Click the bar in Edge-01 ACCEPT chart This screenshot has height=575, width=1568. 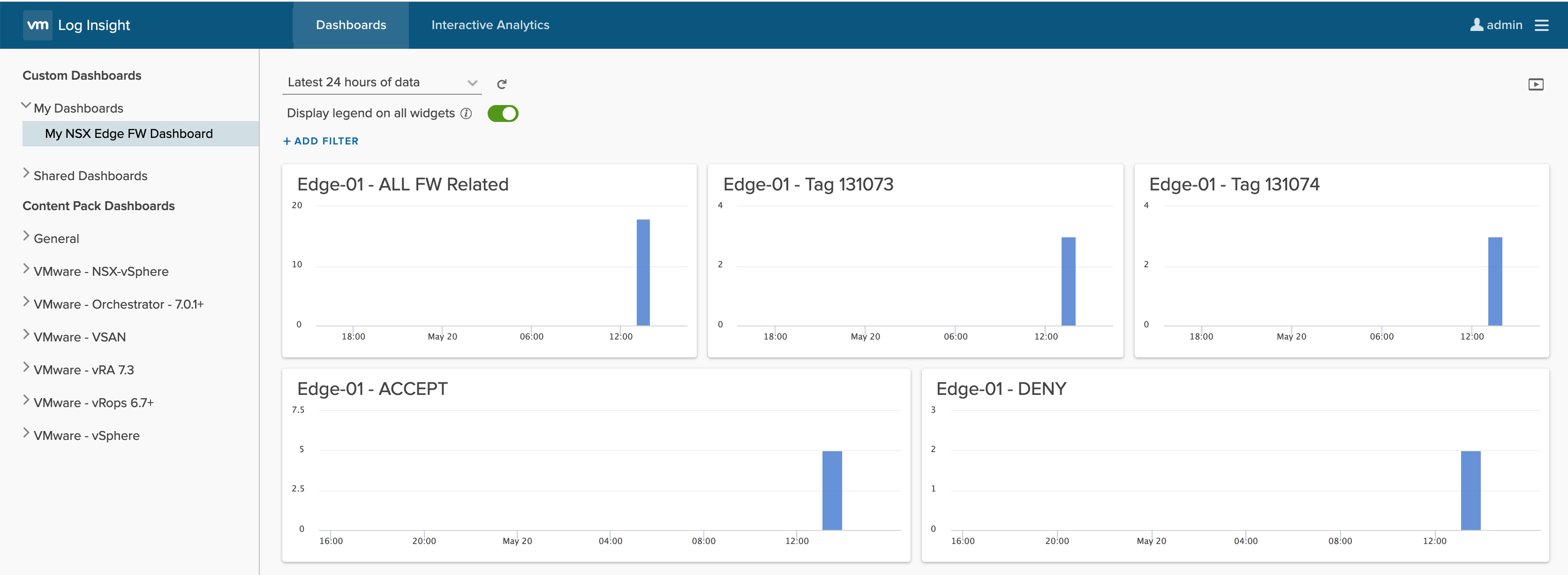pos(831,490)
